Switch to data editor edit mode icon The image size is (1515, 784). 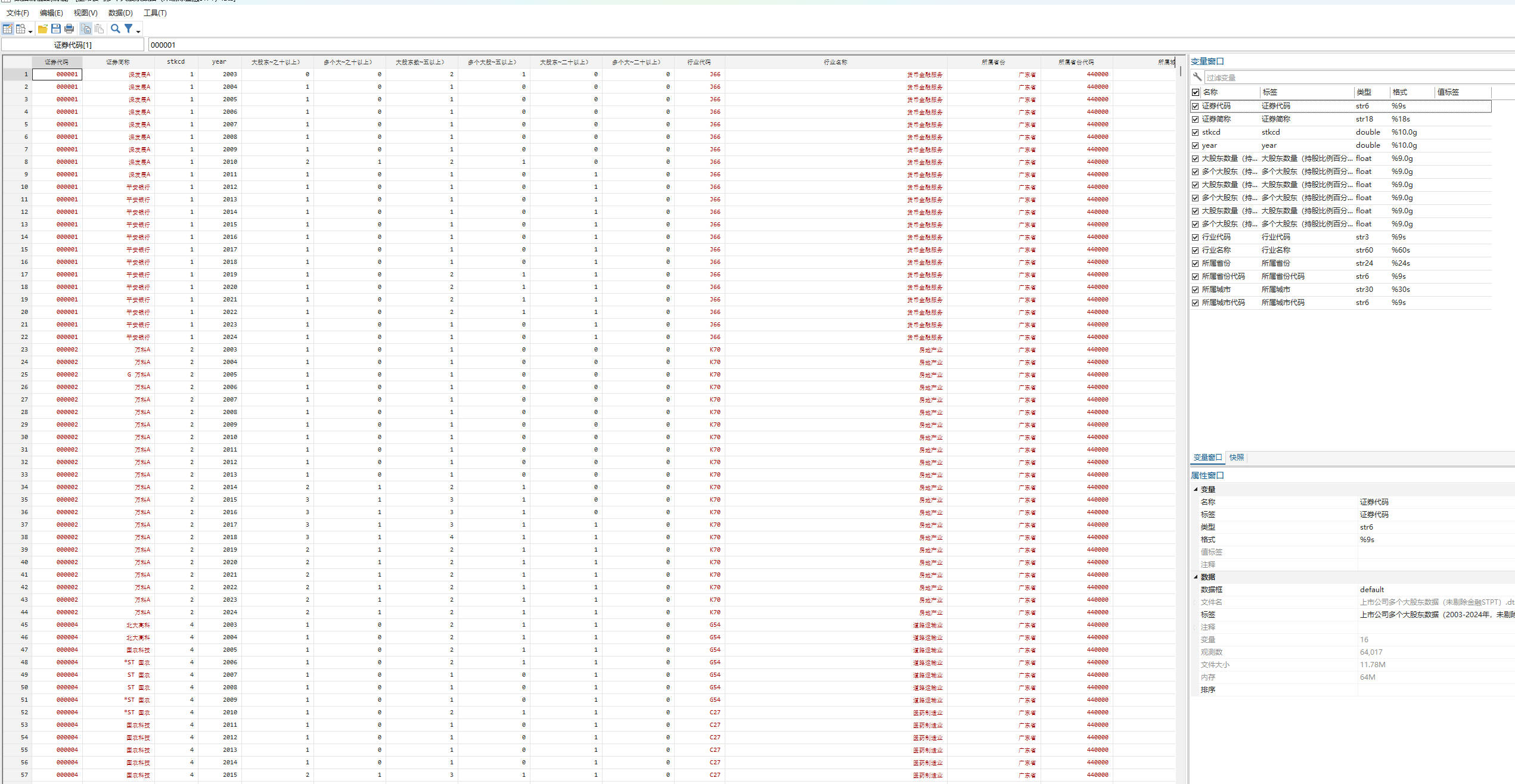7,29
